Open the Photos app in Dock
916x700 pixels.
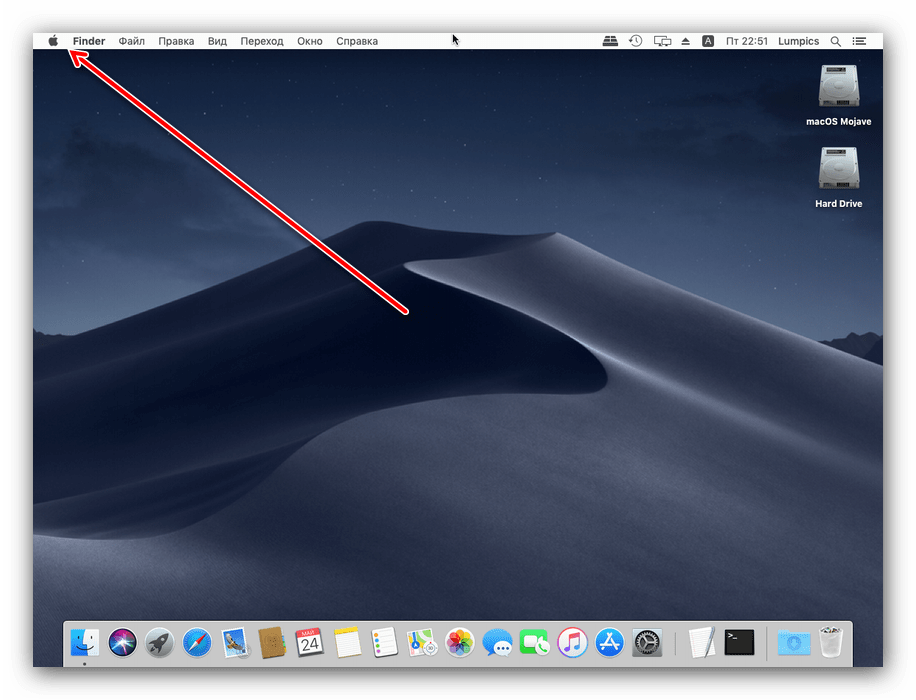point(460,642)
